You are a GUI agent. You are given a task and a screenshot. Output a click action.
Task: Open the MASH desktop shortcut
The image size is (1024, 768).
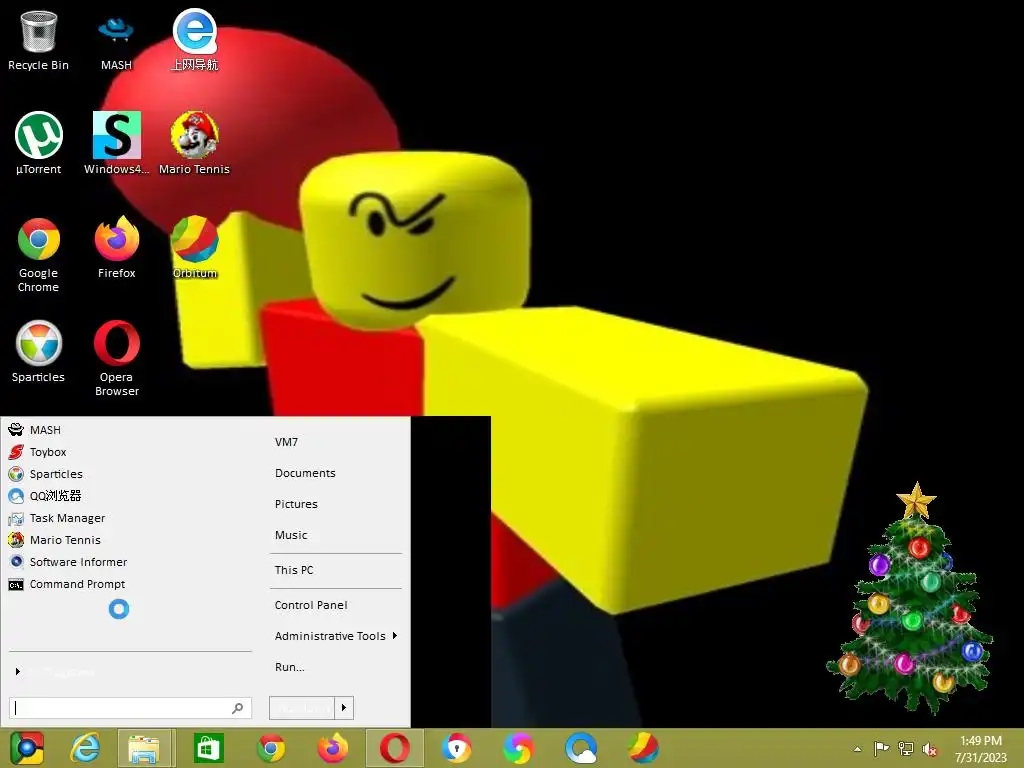(116, 40)
